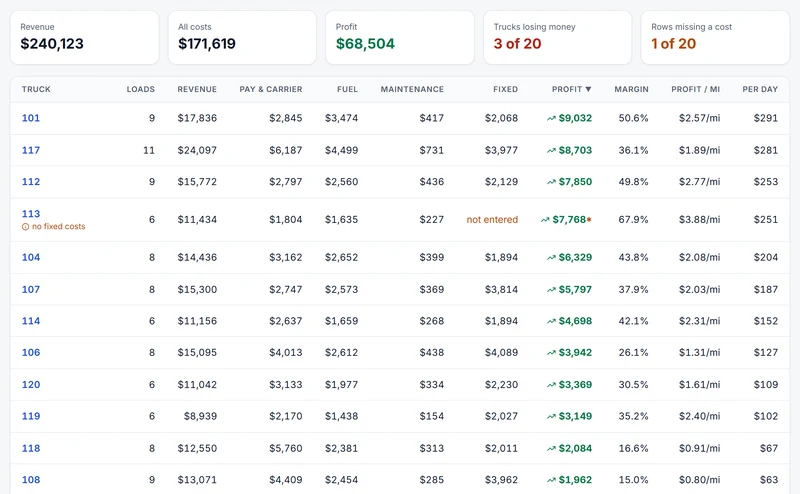
Task: Click the warning icon beside 'no fixed costs'
Action: point(26,227)
